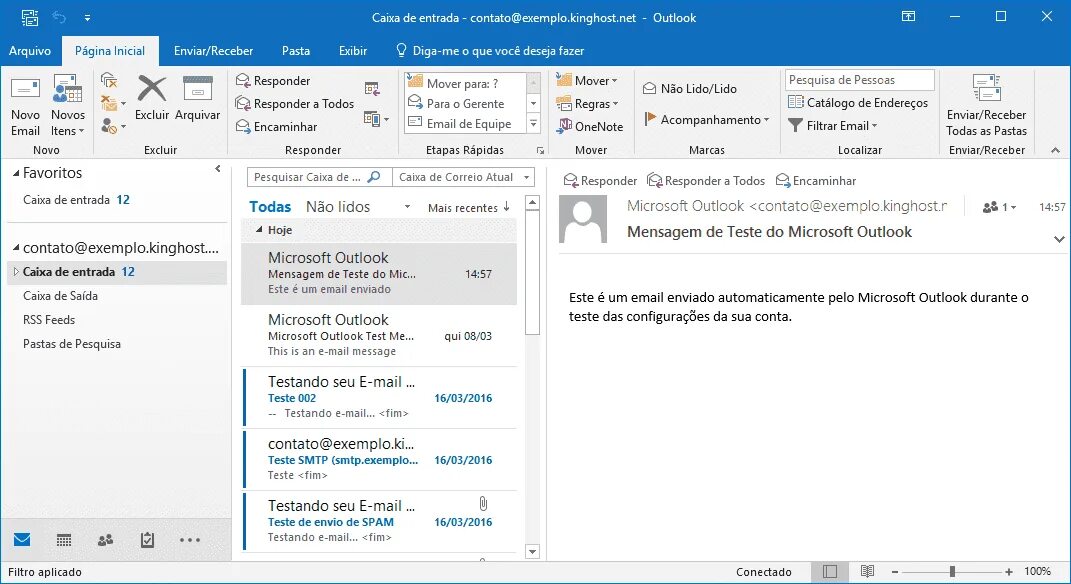Select quick step Email de Equipe

465,123
